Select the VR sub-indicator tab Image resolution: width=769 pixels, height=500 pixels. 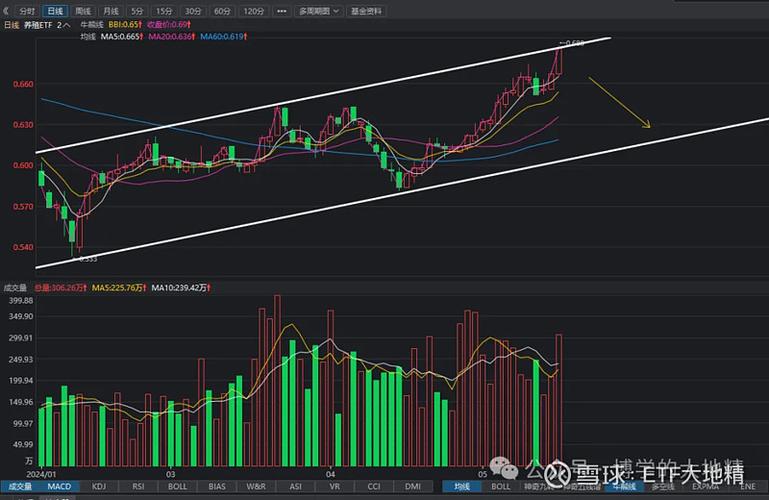pyautogui.click(x=334, y=486)
